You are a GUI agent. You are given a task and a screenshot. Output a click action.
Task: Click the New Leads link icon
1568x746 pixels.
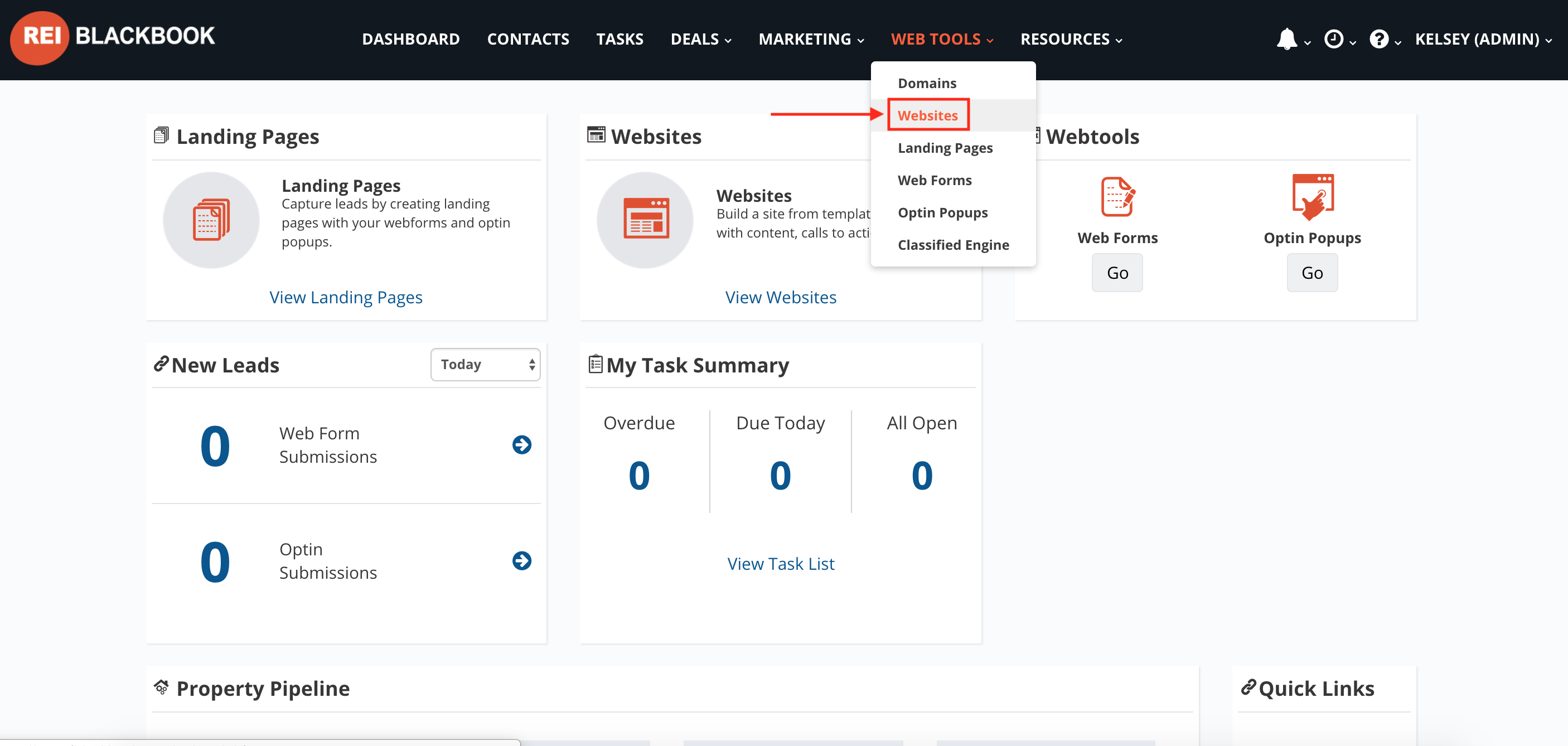coord(161,364)
